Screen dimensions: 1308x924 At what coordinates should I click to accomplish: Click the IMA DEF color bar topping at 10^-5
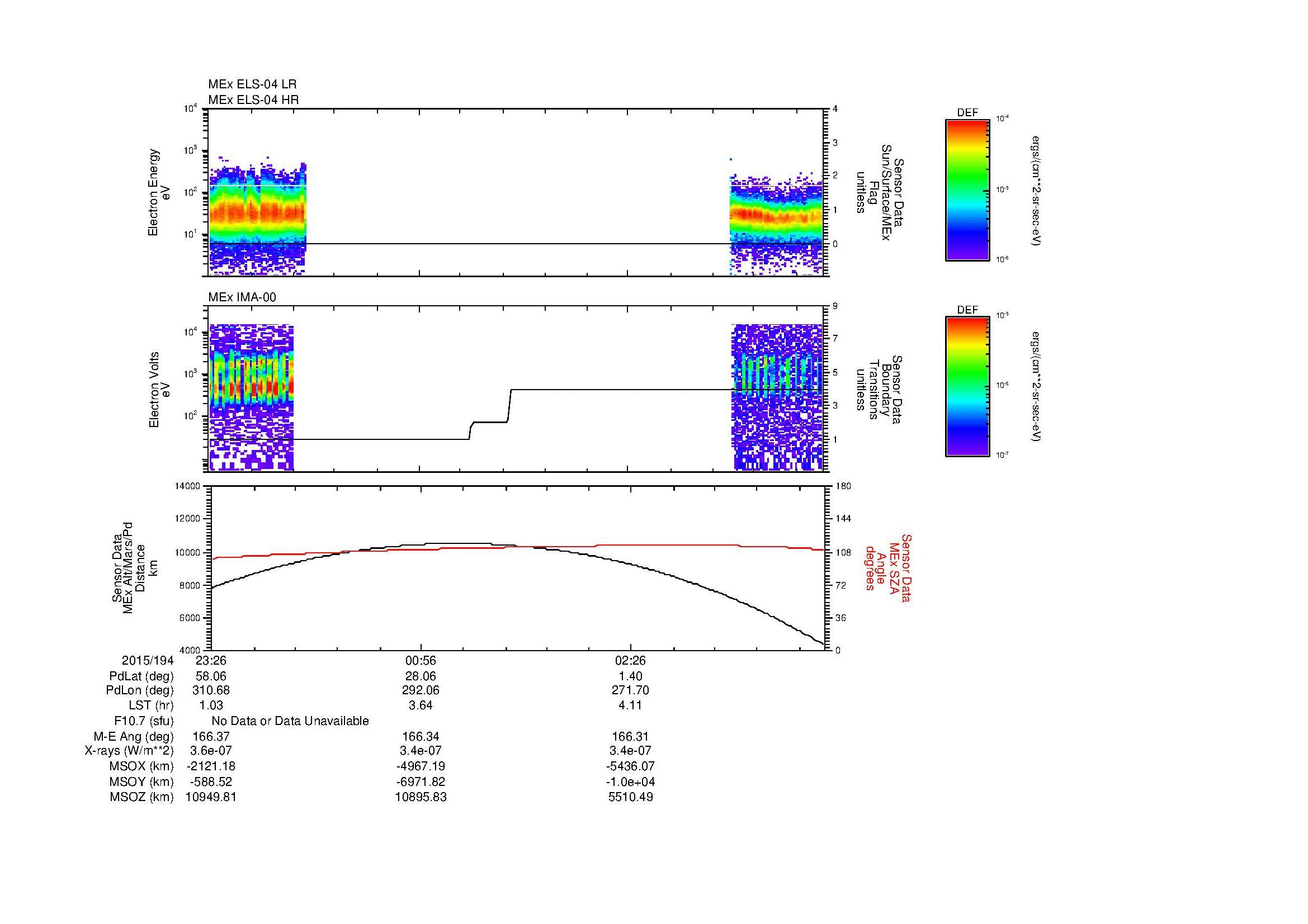(967, 387)
